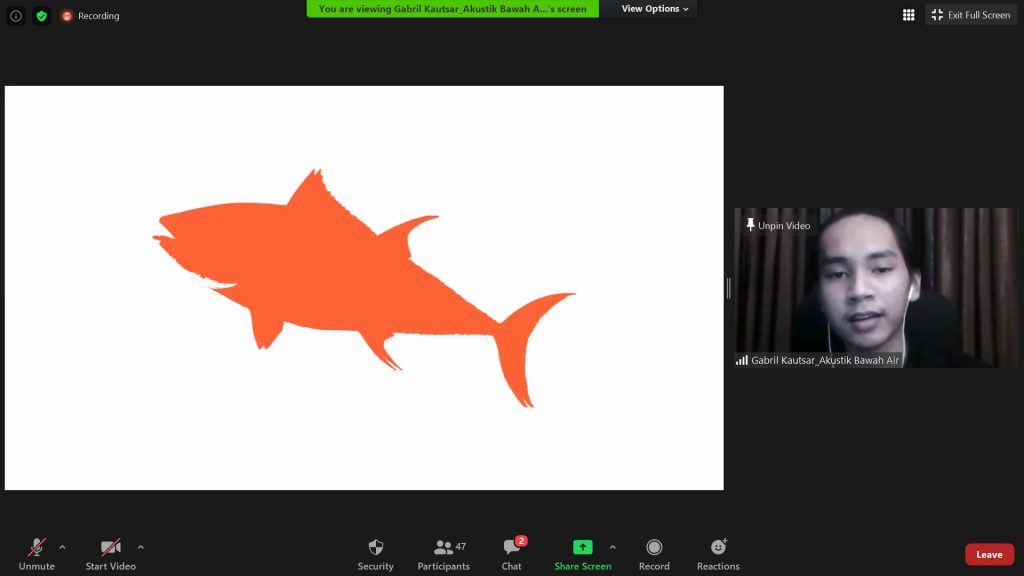Expand the audio options caret next to Unmute
The image size is (1024, 576).
point(62,547)
